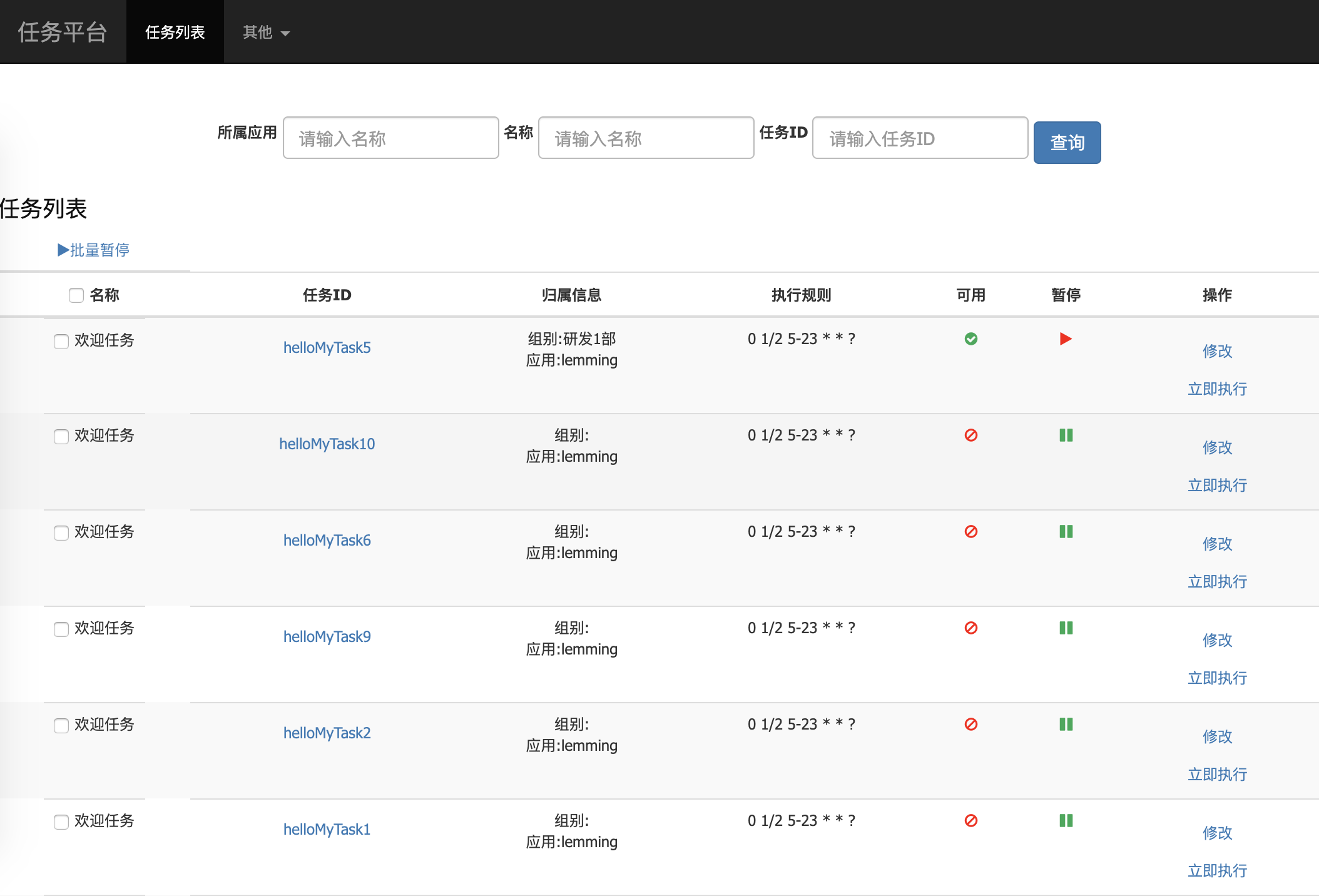Click green pause icon for helloMyTask2
The width and height of the screenshot is (1319, 896).
[x=1066, y=725]
